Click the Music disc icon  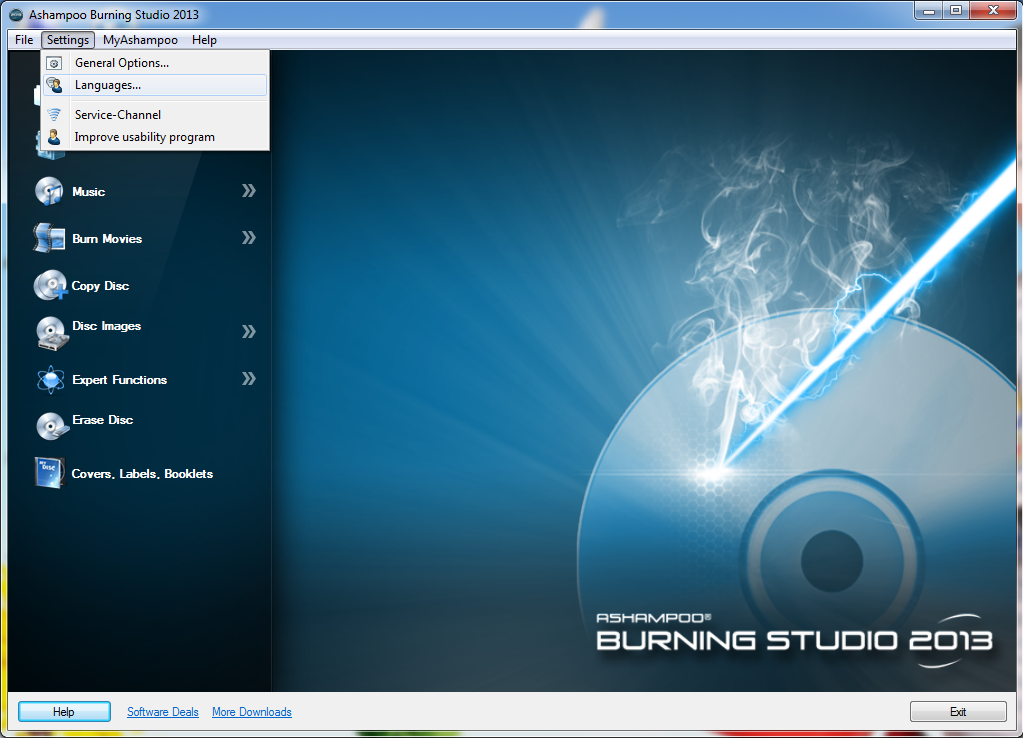coord(50,191)
